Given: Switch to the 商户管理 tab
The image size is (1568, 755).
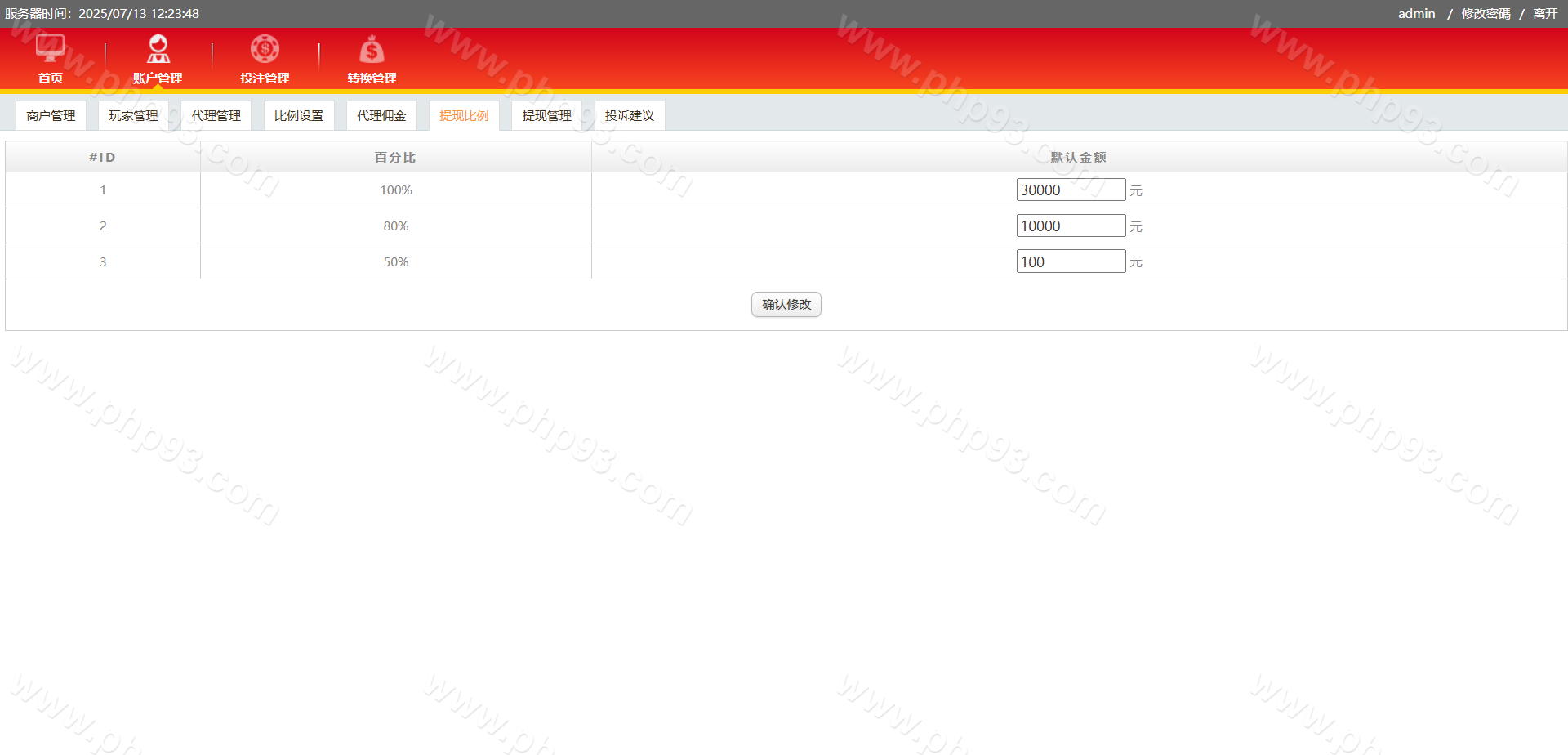Looking at the screenshot, I should click(51, 116).
